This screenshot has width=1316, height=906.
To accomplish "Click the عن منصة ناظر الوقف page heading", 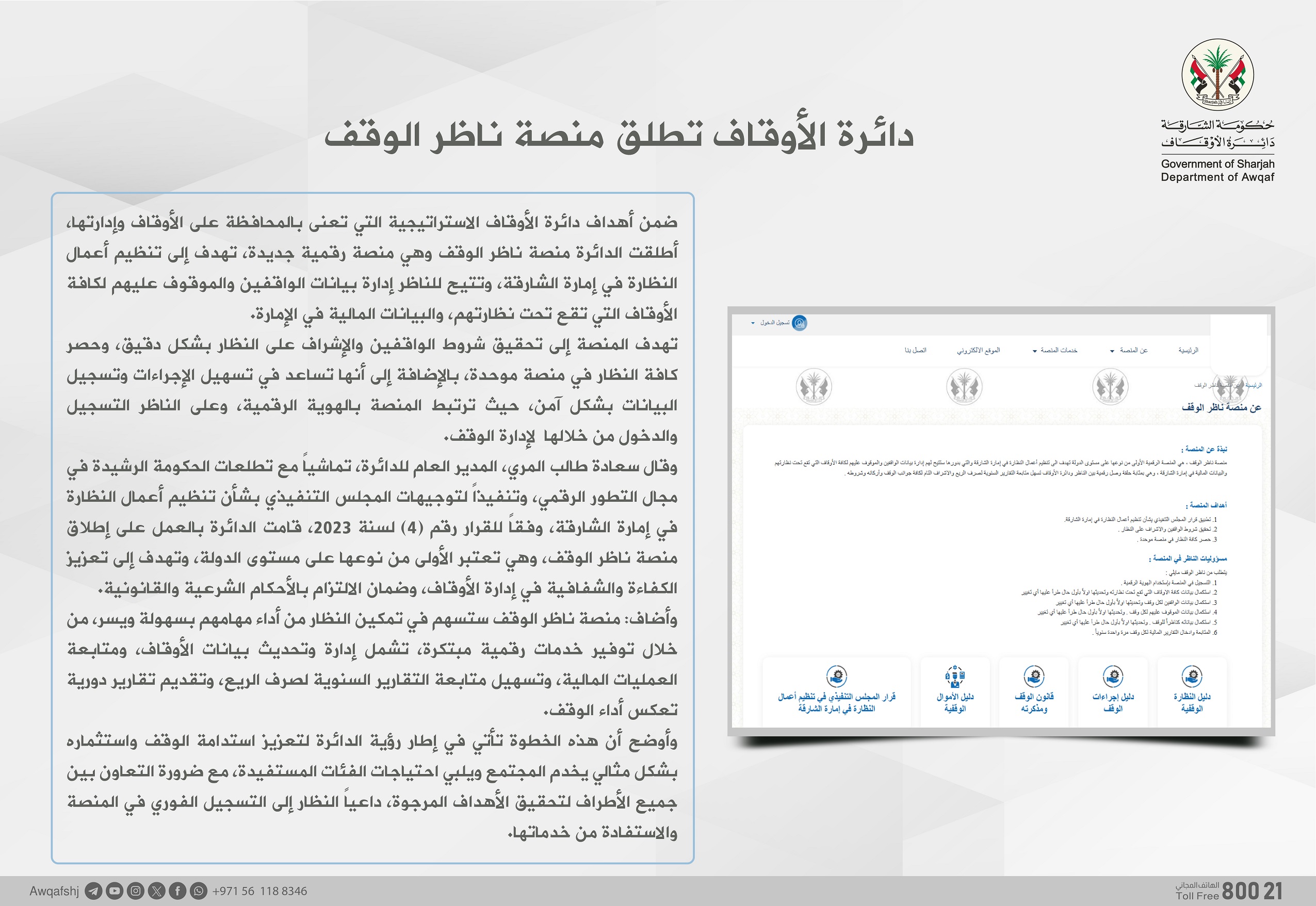I will coord(1221,407).
